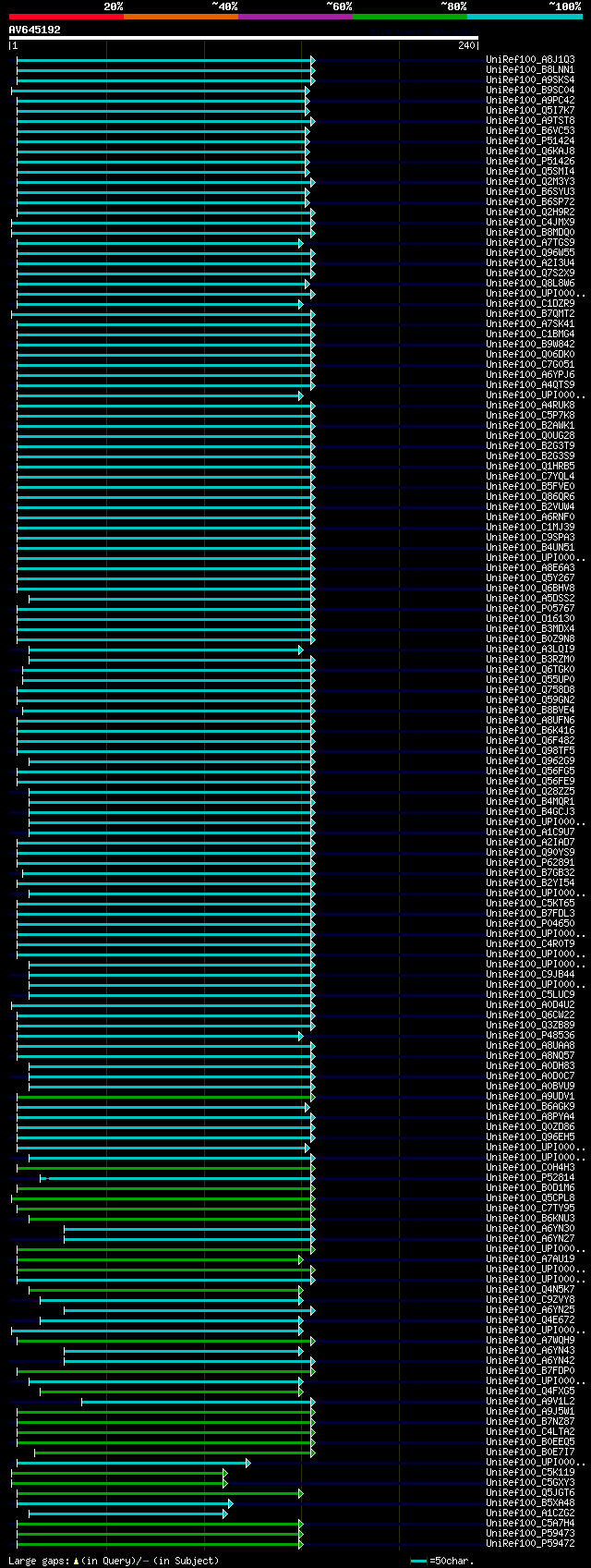Open hit UniRef100_C1DZR9

(x=530, y=304)
